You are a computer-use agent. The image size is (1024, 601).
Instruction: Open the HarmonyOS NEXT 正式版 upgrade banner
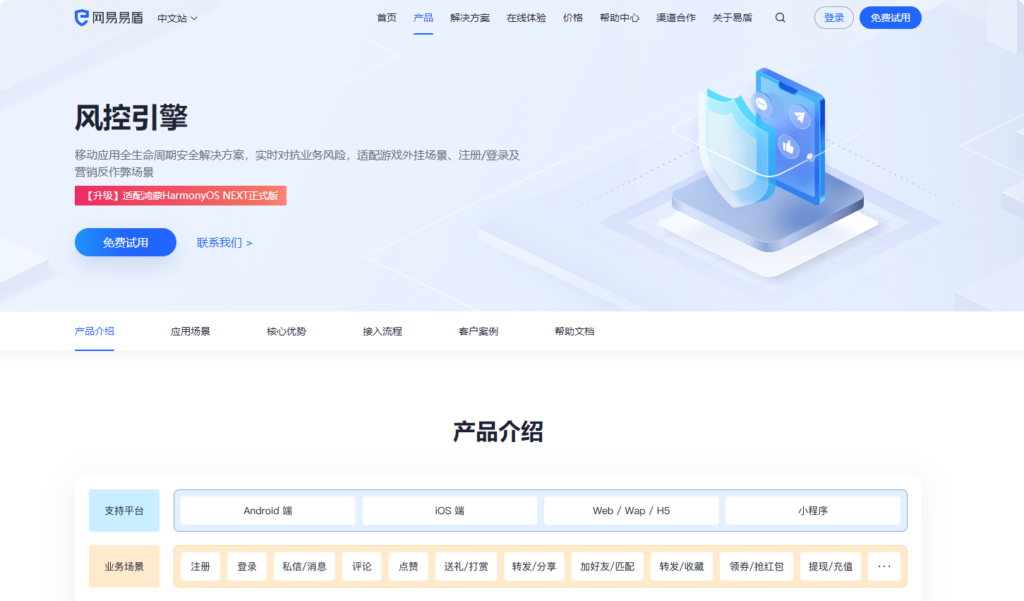pos(180,195)
